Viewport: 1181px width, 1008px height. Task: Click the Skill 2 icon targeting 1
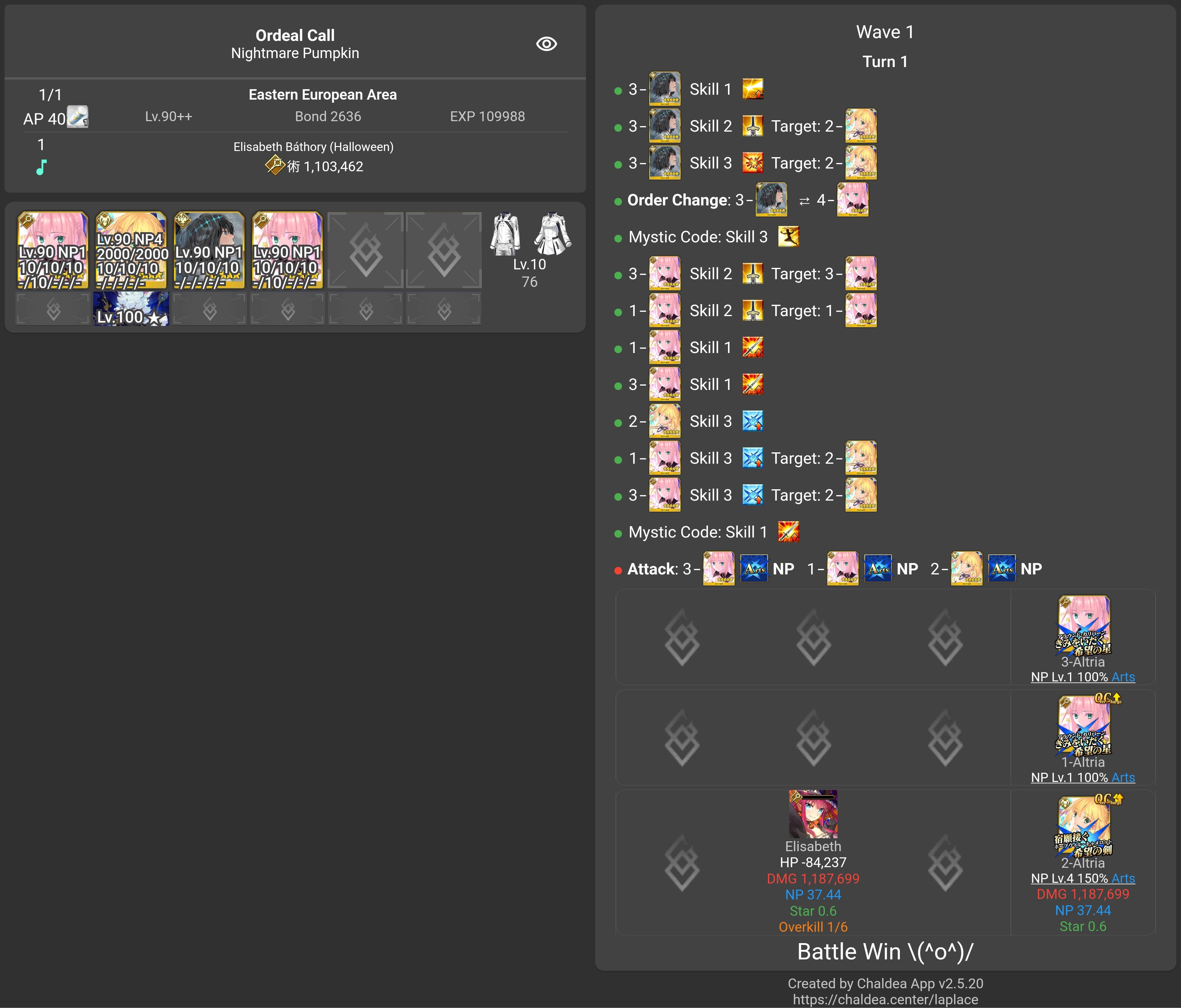(752, 311)
